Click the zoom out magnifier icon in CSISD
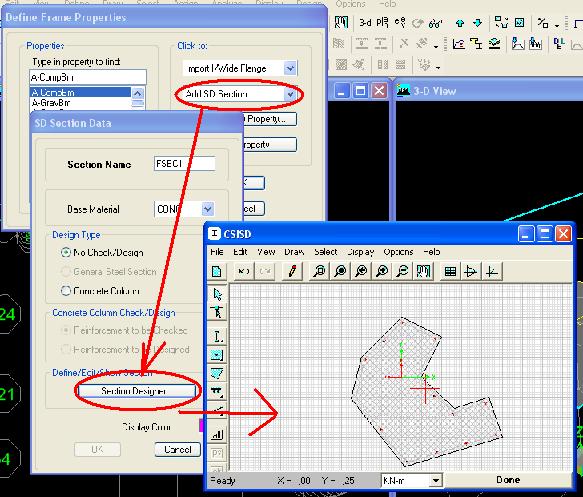The height and width of the screenshot is (497, 583). pos(402,271)
